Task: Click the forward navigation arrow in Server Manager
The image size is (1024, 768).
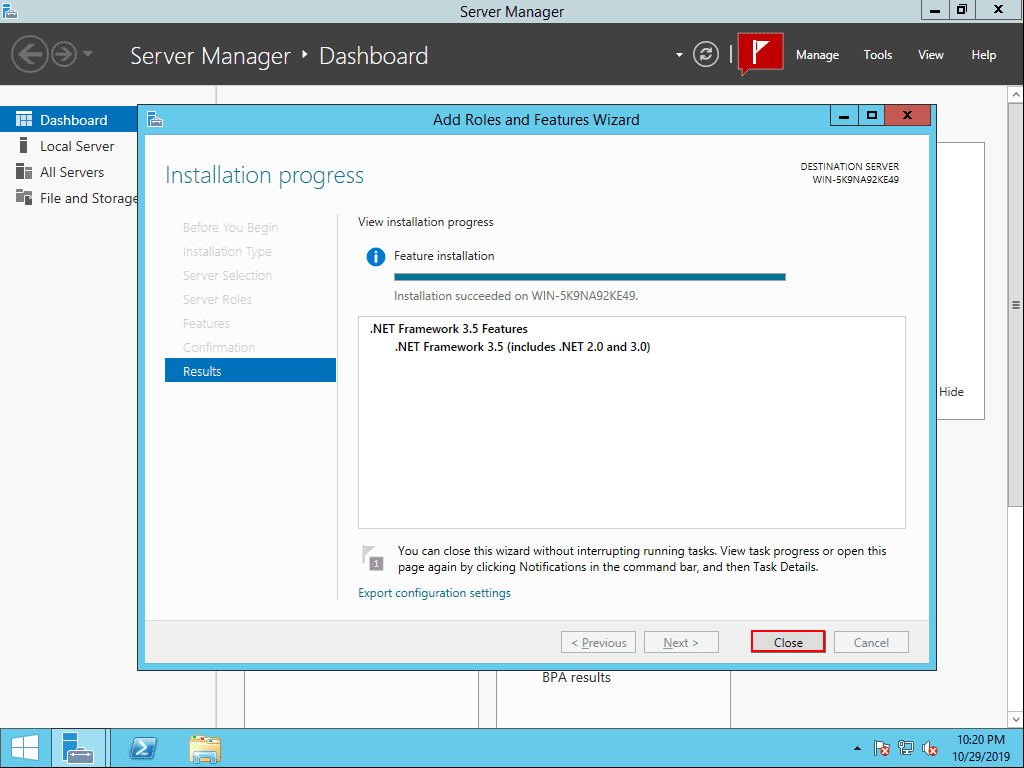Action: (x=64, y=54)
